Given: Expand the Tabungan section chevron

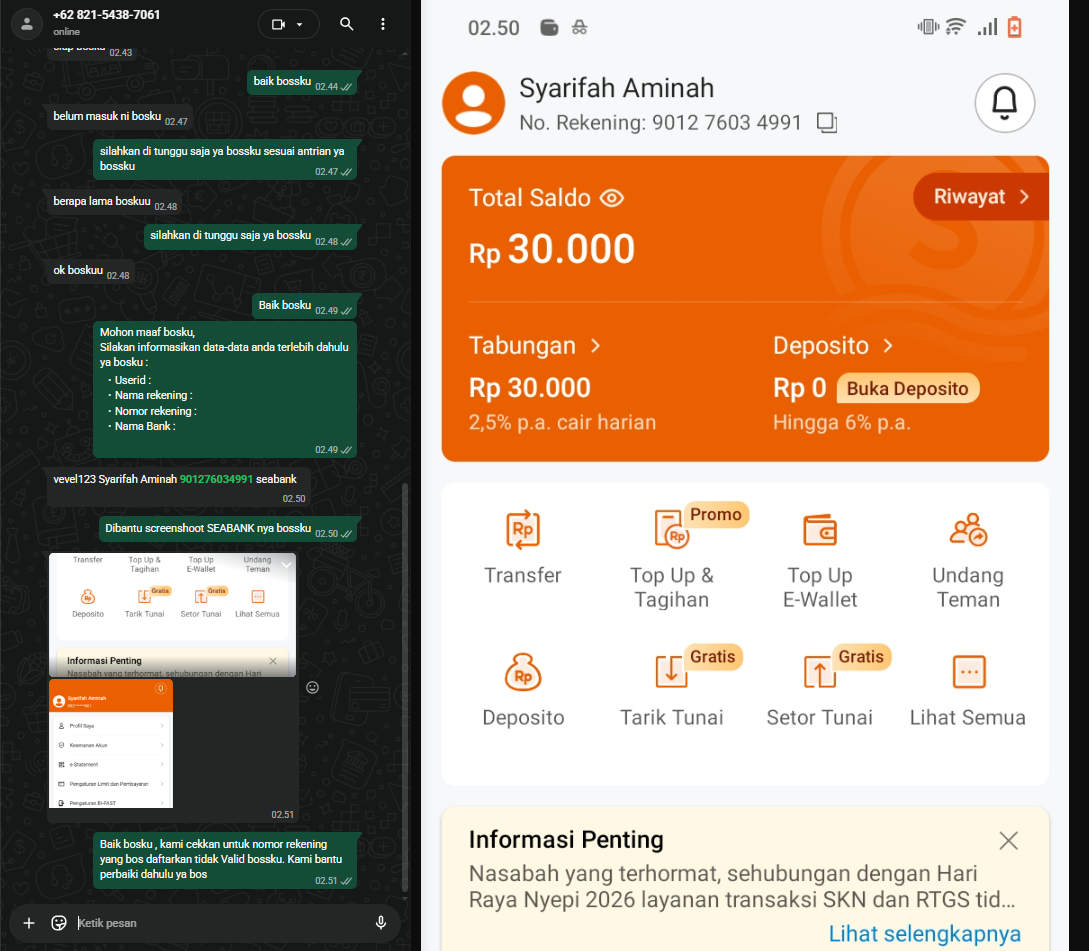Looking at the screenshot, I should [x=595, y=346].
